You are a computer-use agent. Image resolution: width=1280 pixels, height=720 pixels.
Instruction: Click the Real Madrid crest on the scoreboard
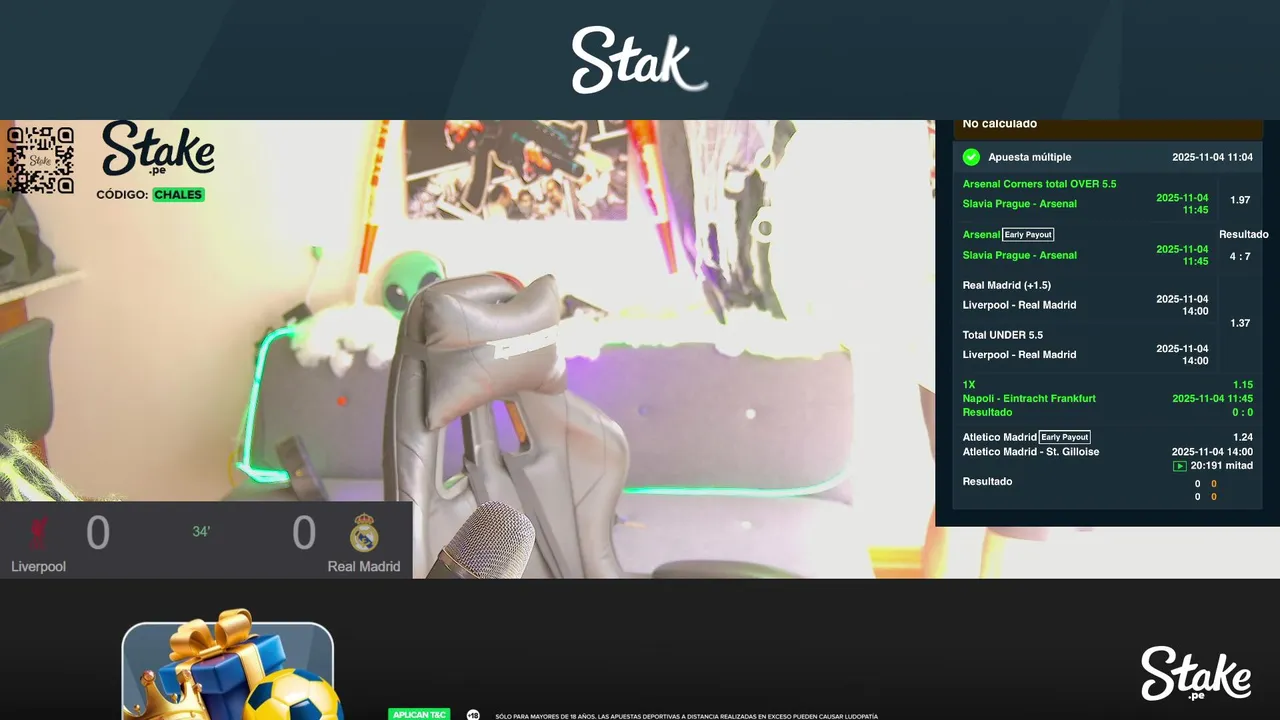click(364, 533)
